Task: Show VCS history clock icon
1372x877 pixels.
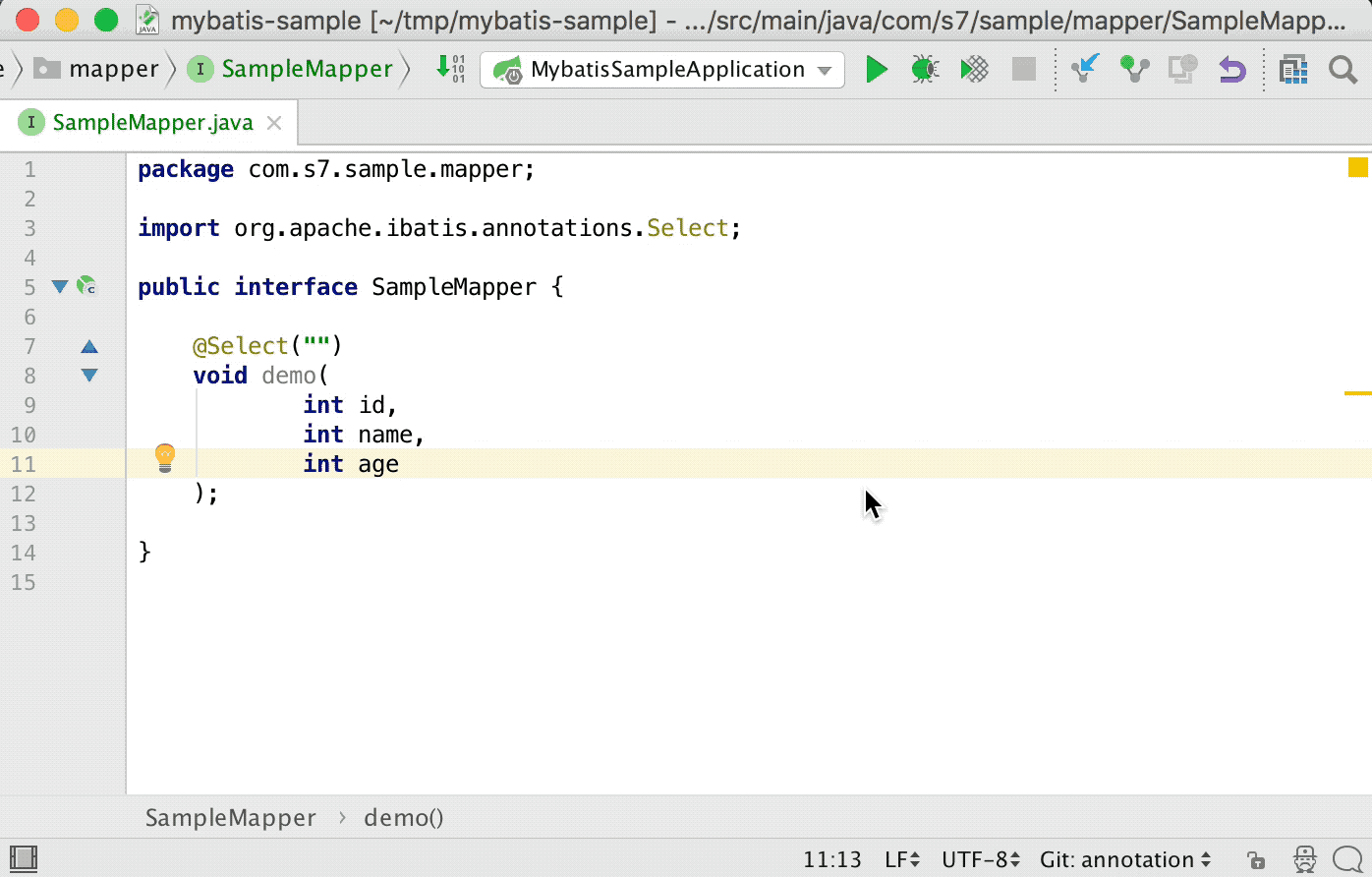Action: pyautogui.click(x=1183, y=69)
